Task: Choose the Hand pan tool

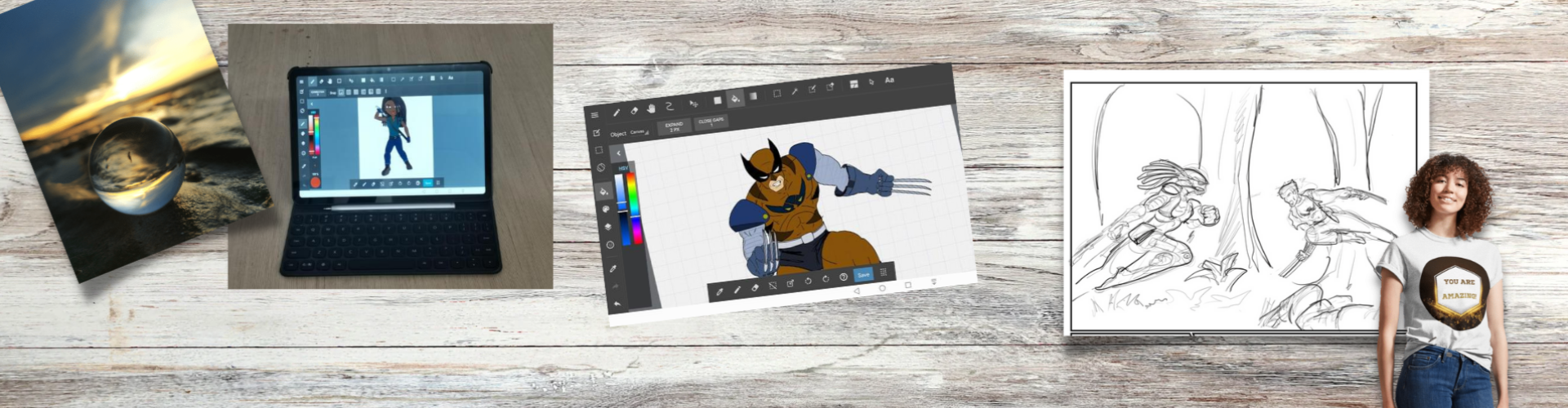Action: coord(651,109)
